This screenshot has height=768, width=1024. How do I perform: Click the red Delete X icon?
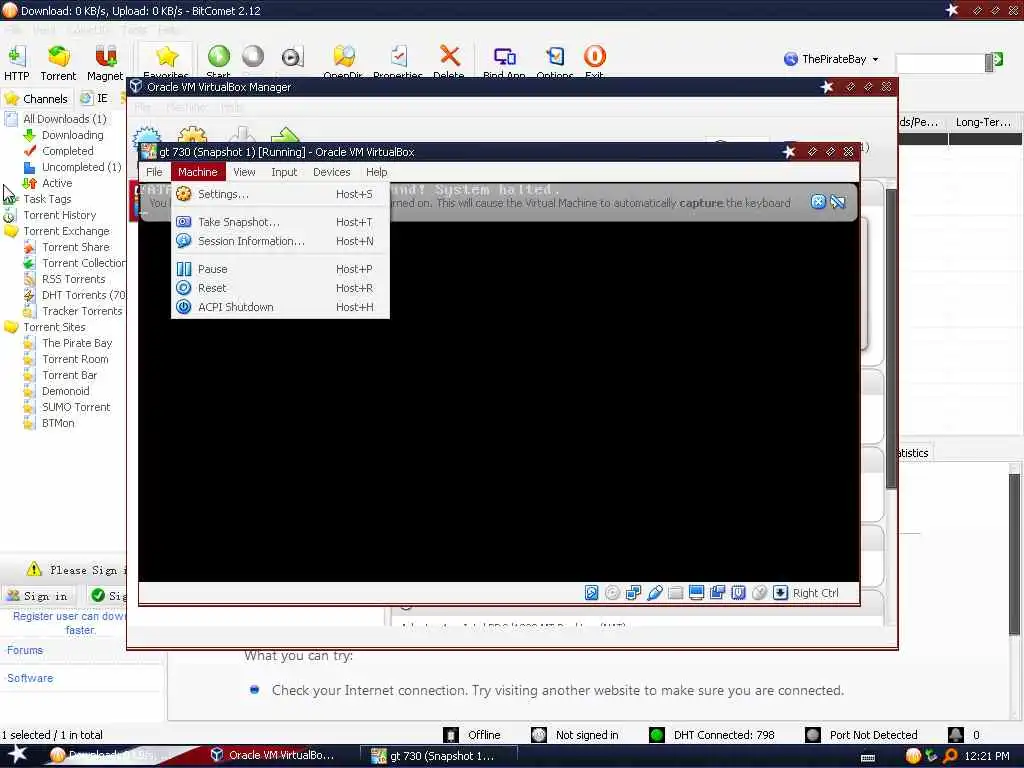click(449, 56)
